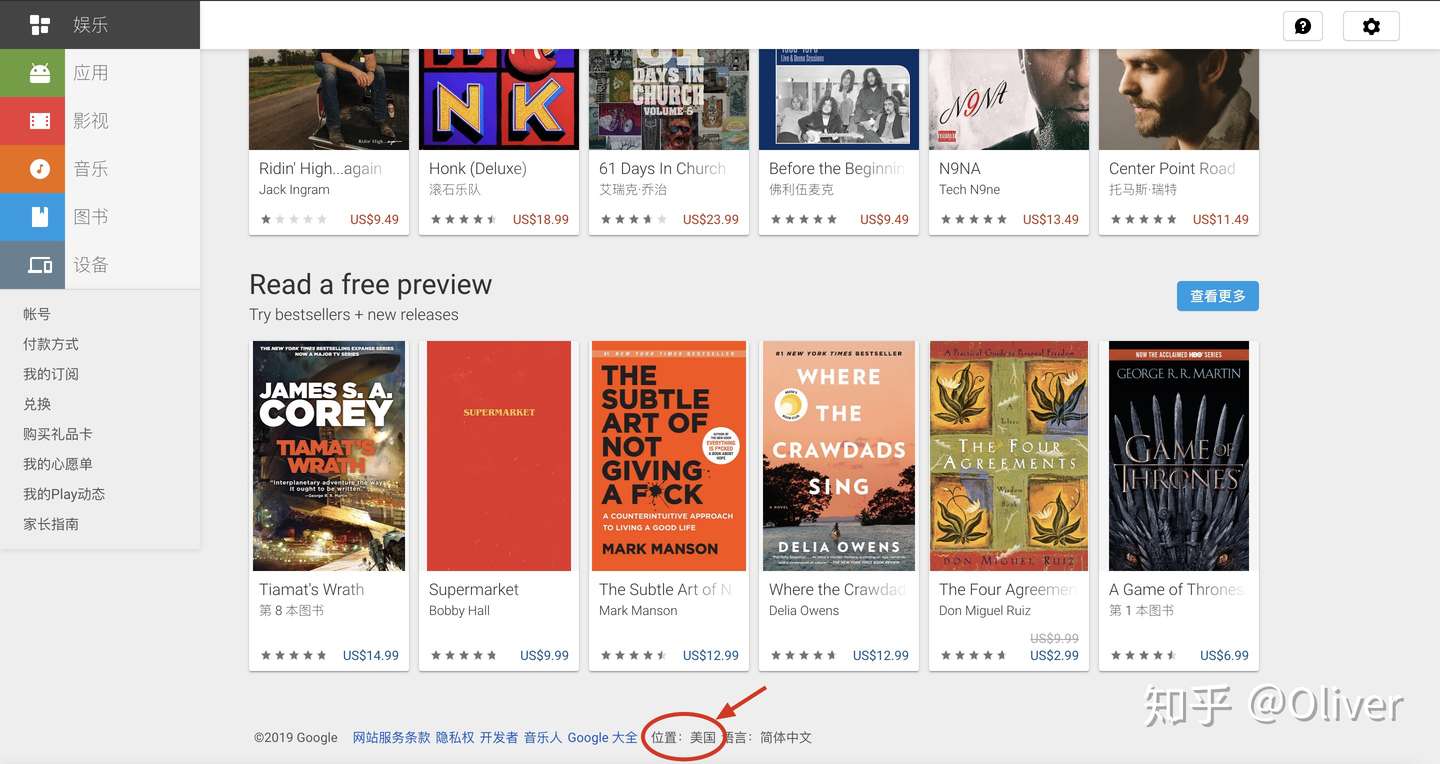
Task: Click US$14.99 price for Tiamat's Wrath
Action: 371,656
